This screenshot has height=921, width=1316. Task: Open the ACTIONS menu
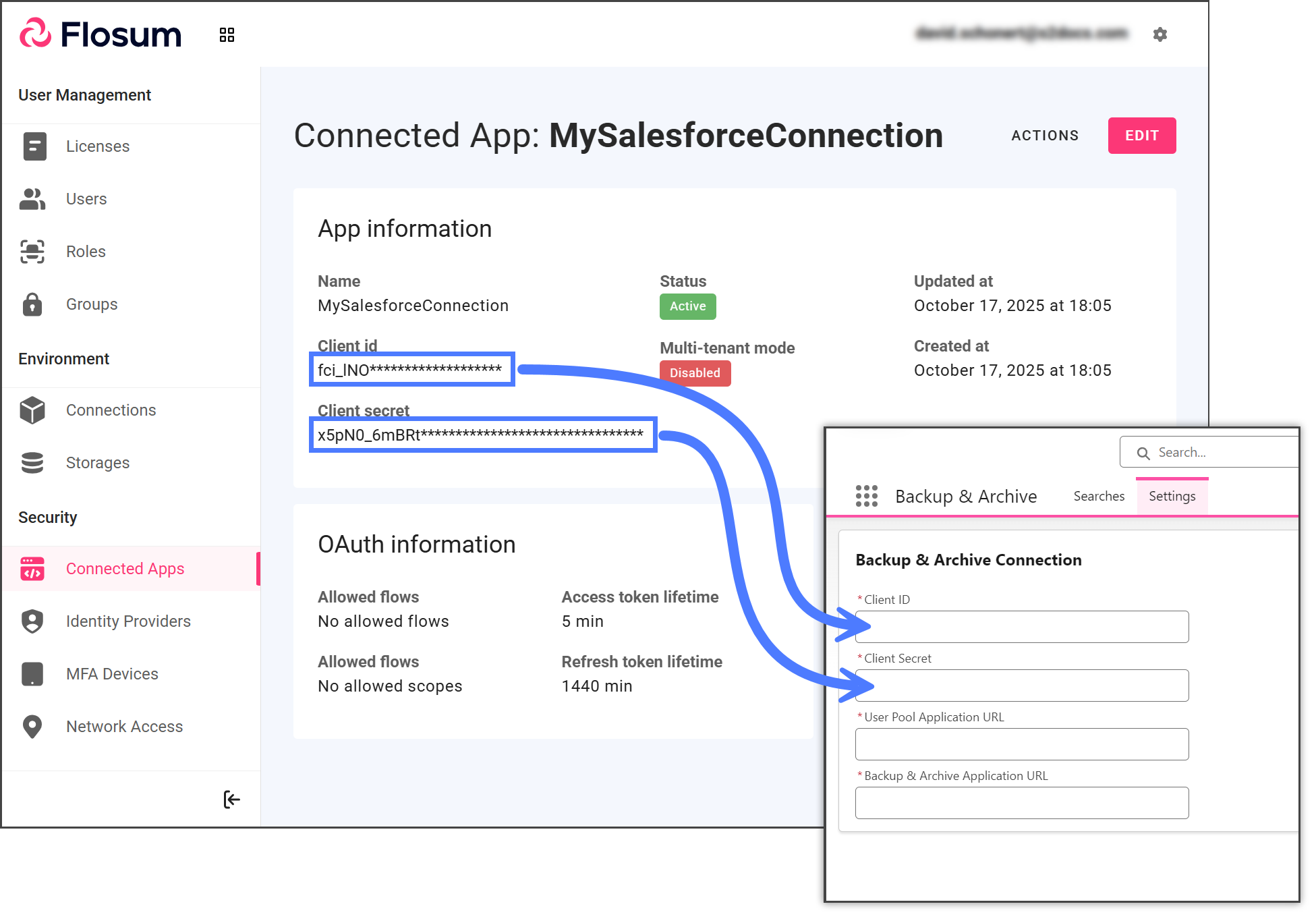[1045, 136]
